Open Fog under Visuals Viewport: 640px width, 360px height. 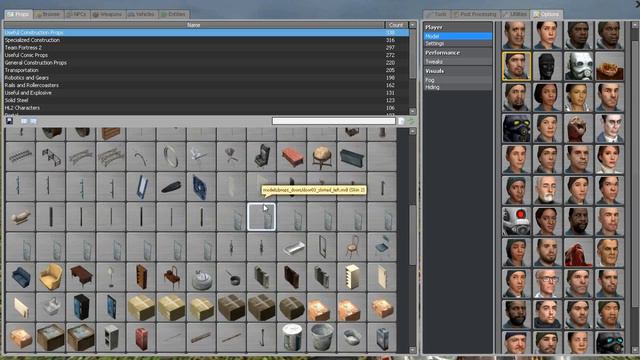click(x=458, y=80)
